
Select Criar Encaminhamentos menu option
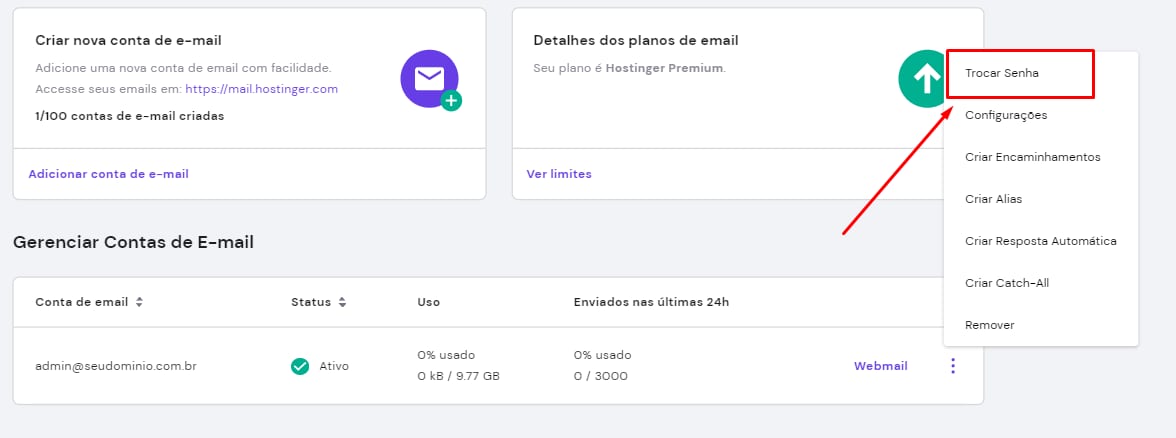pyautogui.click(x=1032, y=157)
